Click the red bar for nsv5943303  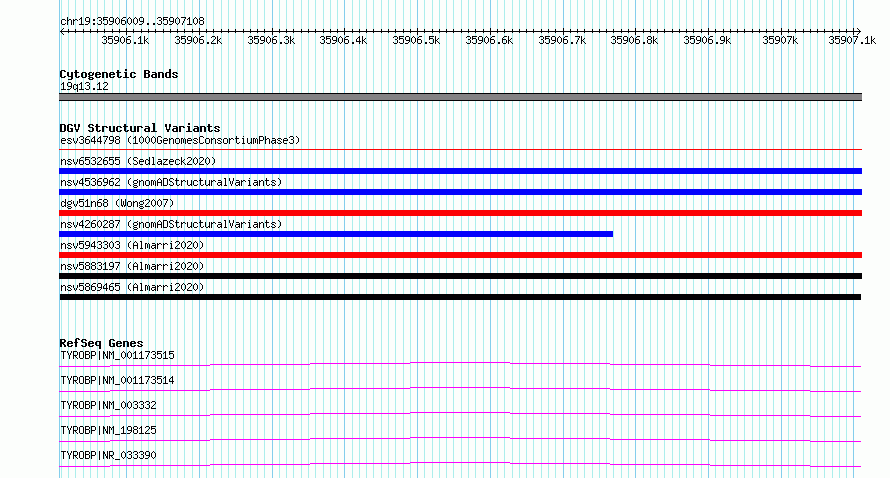460,255
